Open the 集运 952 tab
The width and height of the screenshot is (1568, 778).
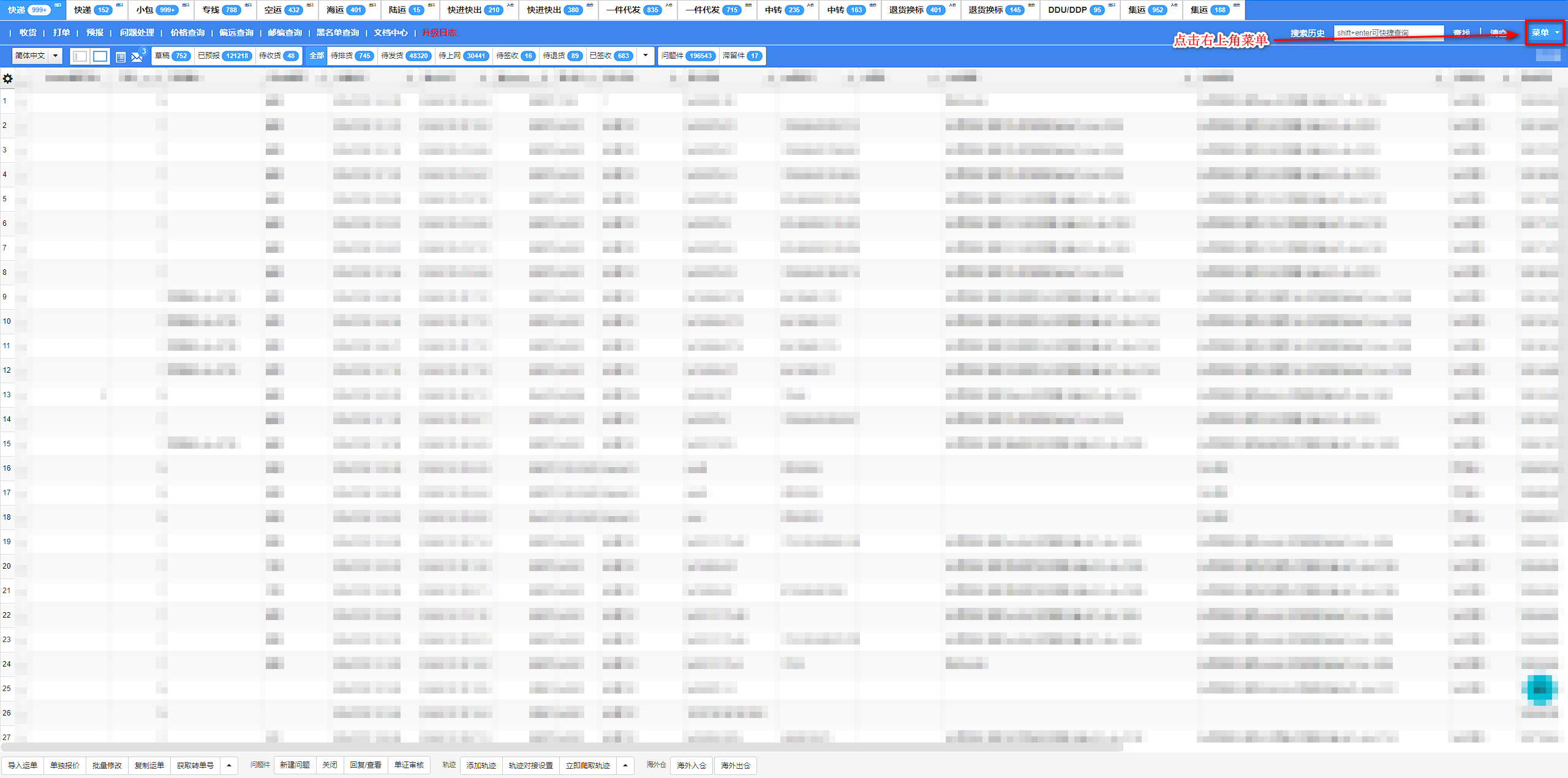pos(1151,10)
